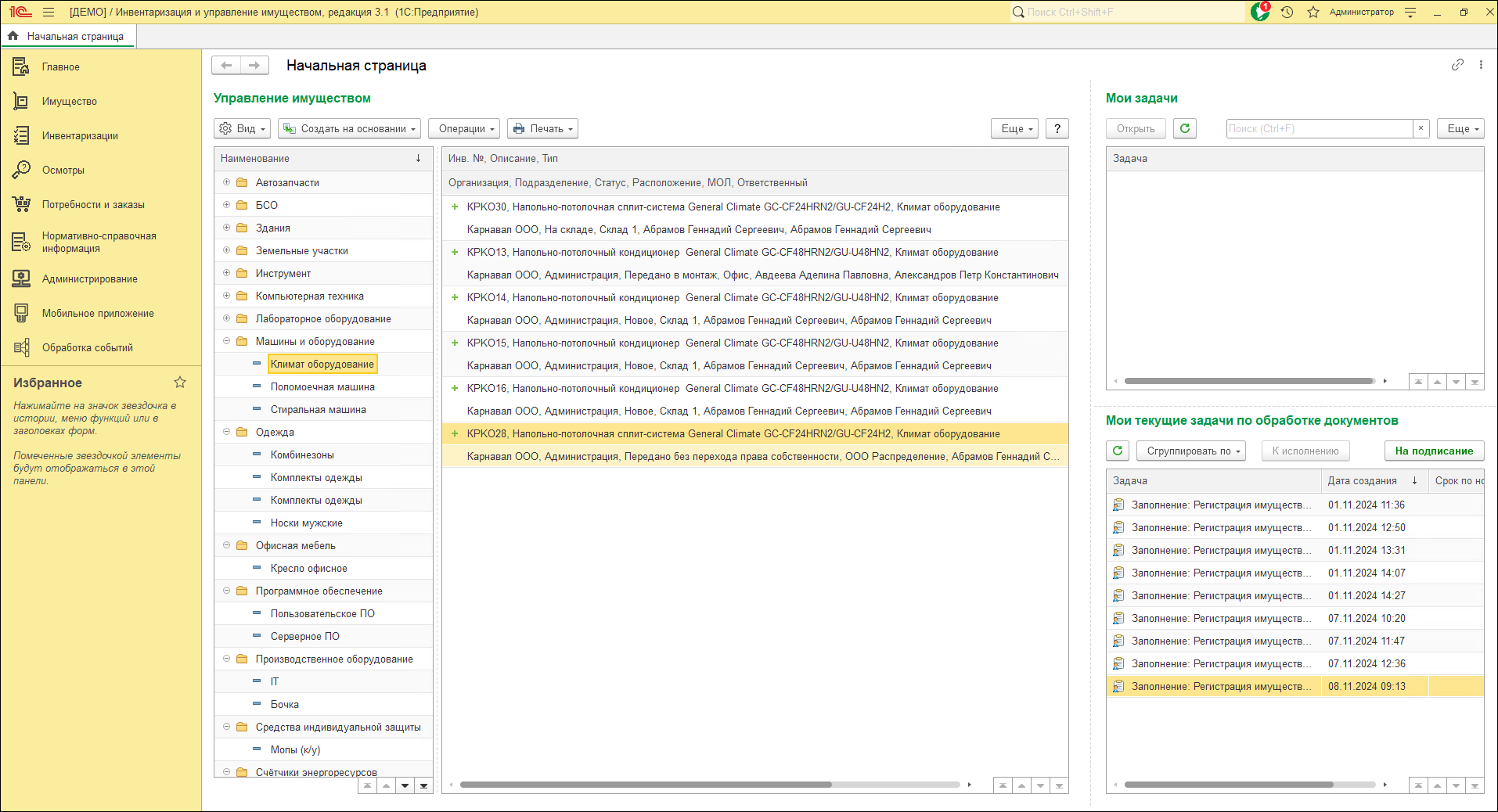The height and width of the screenshot is (812, 1498).
Task: Click the Администратор user name
Action: click(x=1361, y=12)
